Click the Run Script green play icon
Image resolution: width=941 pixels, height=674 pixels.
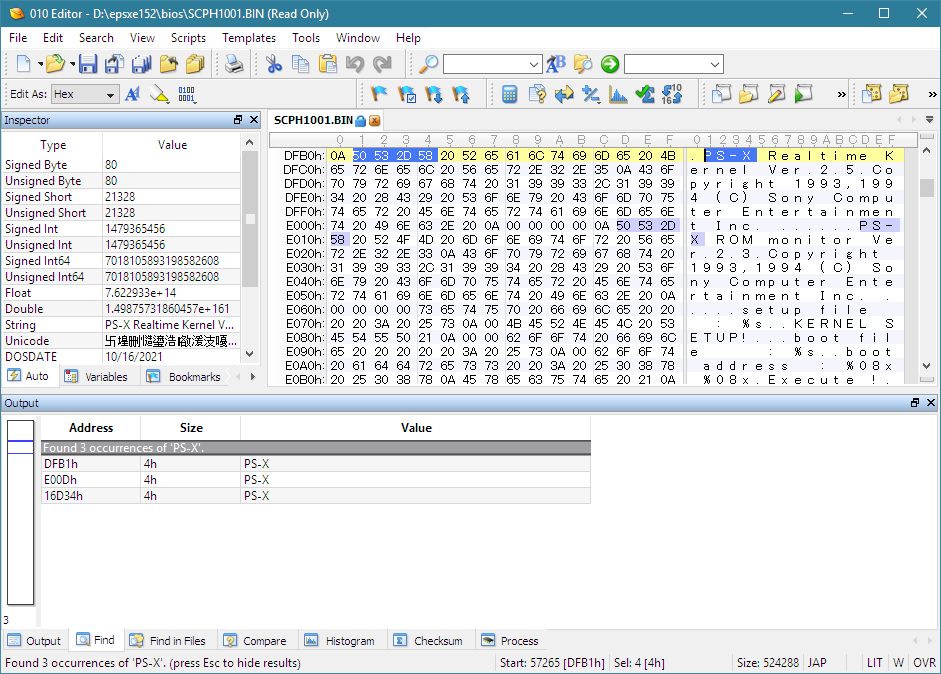coord(804,94)
